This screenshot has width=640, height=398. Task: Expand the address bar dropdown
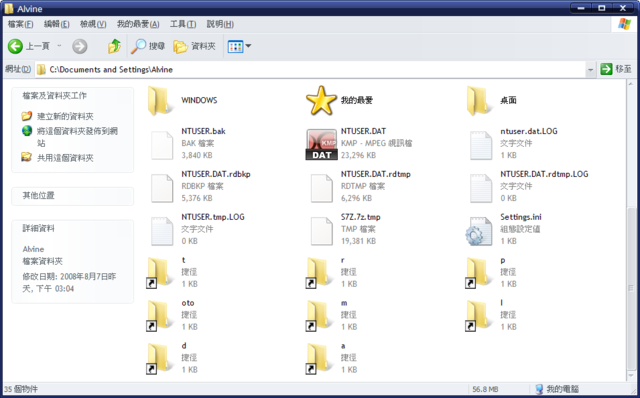pyautogui.click(x=590, y=70)
